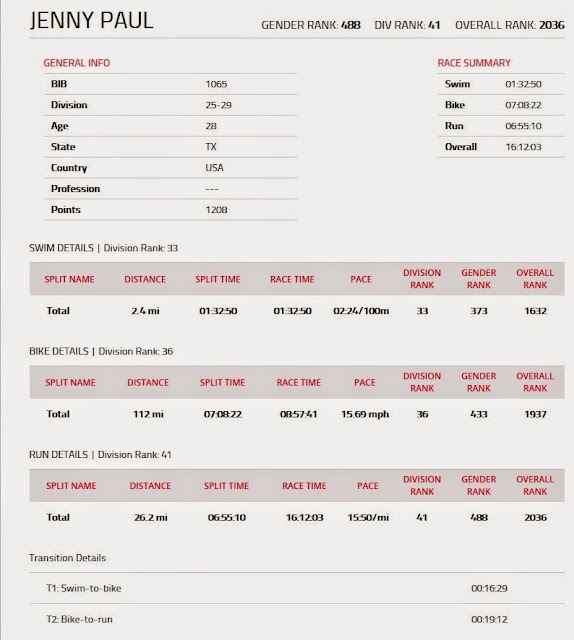This screenshot has width=574, height=640.
Task: Click DIVISION RANK header in run table
Action: (x=422, y=485)
